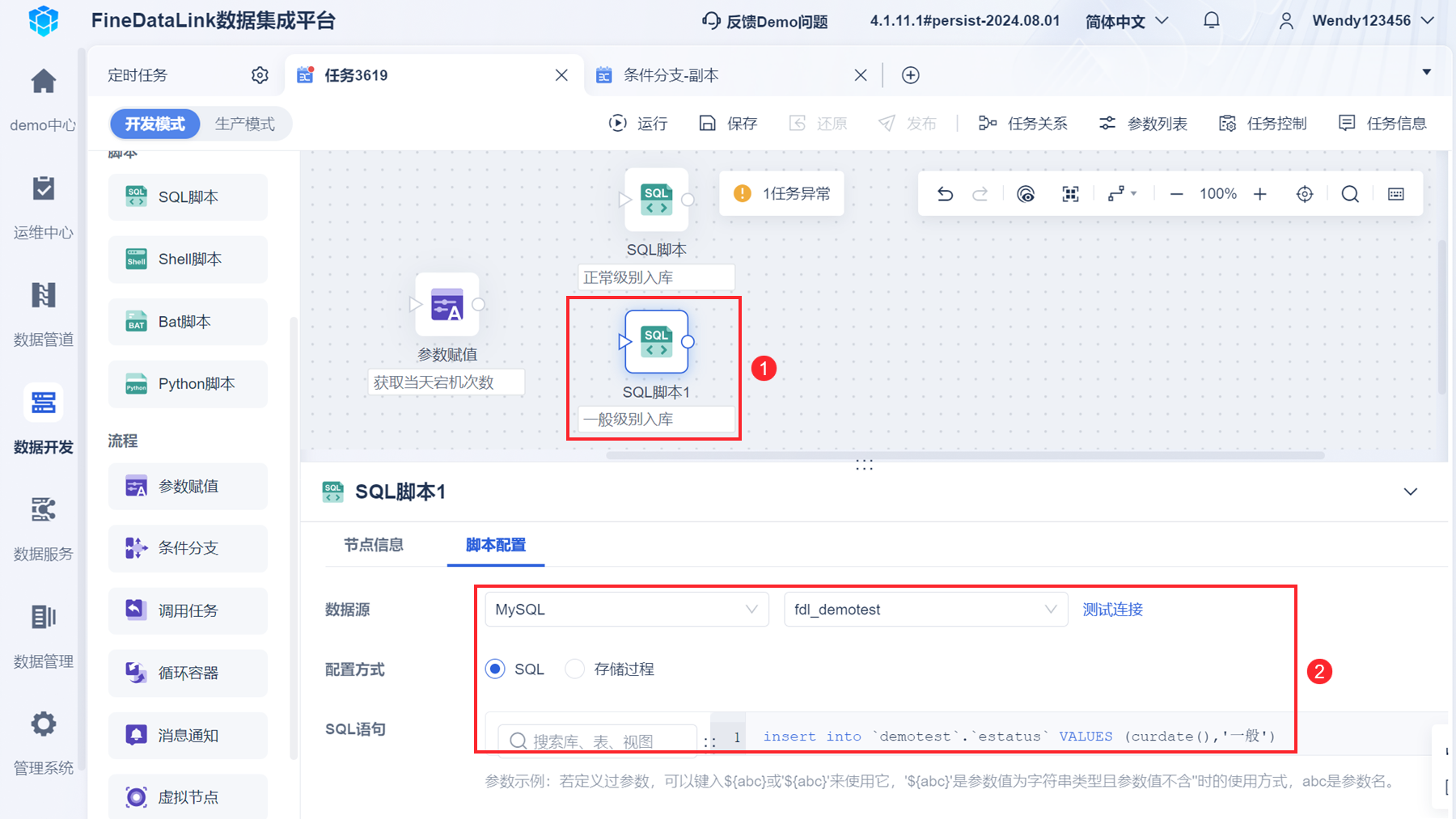Click the 定时任务 settings gear icon
This screenshot has height=819, width=1456.
click(260, 75)
